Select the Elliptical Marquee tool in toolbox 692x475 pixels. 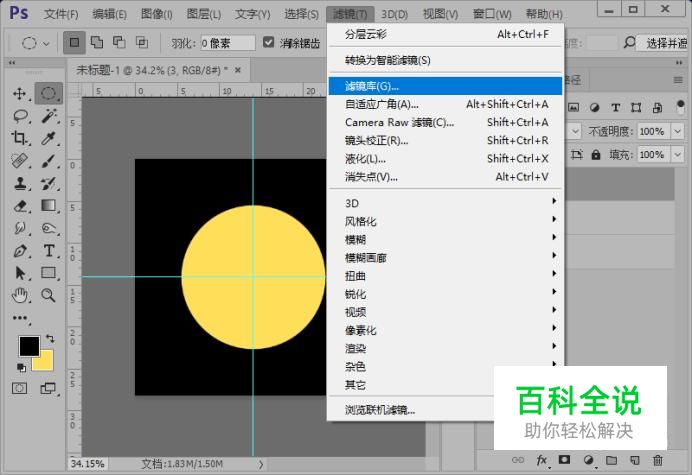tap(49, 93)
